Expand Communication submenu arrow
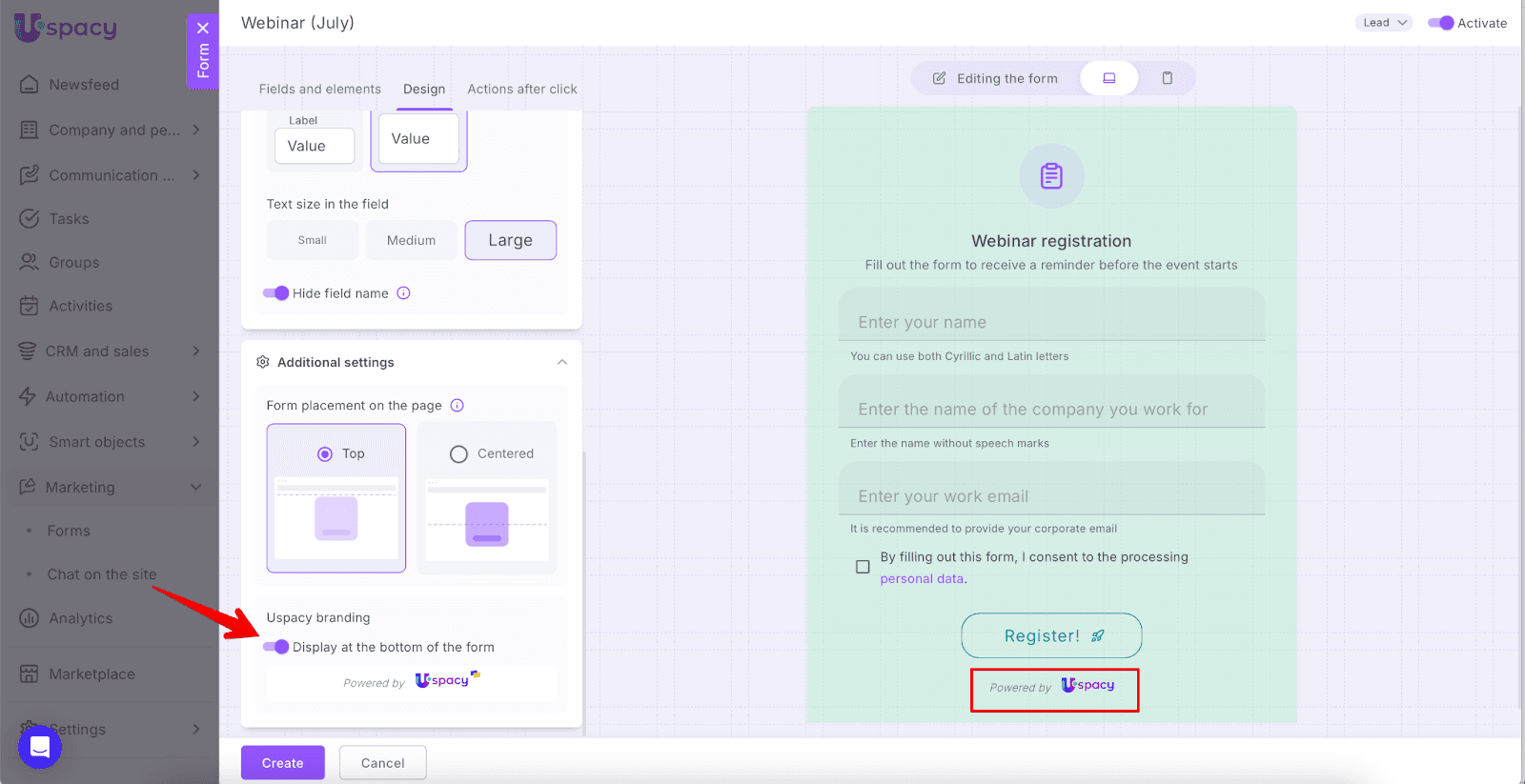Image resolution: width=1525 pixels, height=784 pixels. (x=196, y=175)
